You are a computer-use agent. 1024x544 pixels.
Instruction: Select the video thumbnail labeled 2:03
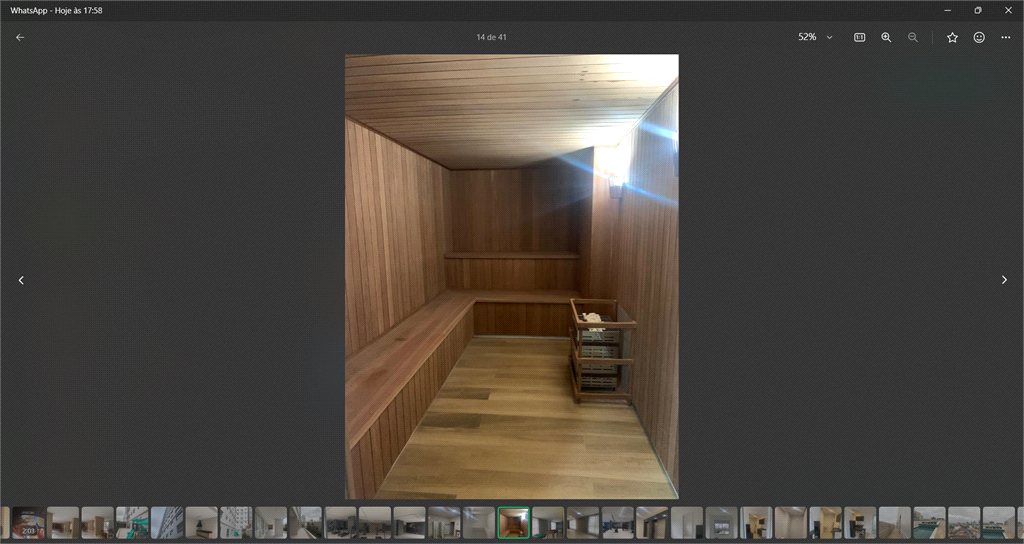click(x=29, y=522)
